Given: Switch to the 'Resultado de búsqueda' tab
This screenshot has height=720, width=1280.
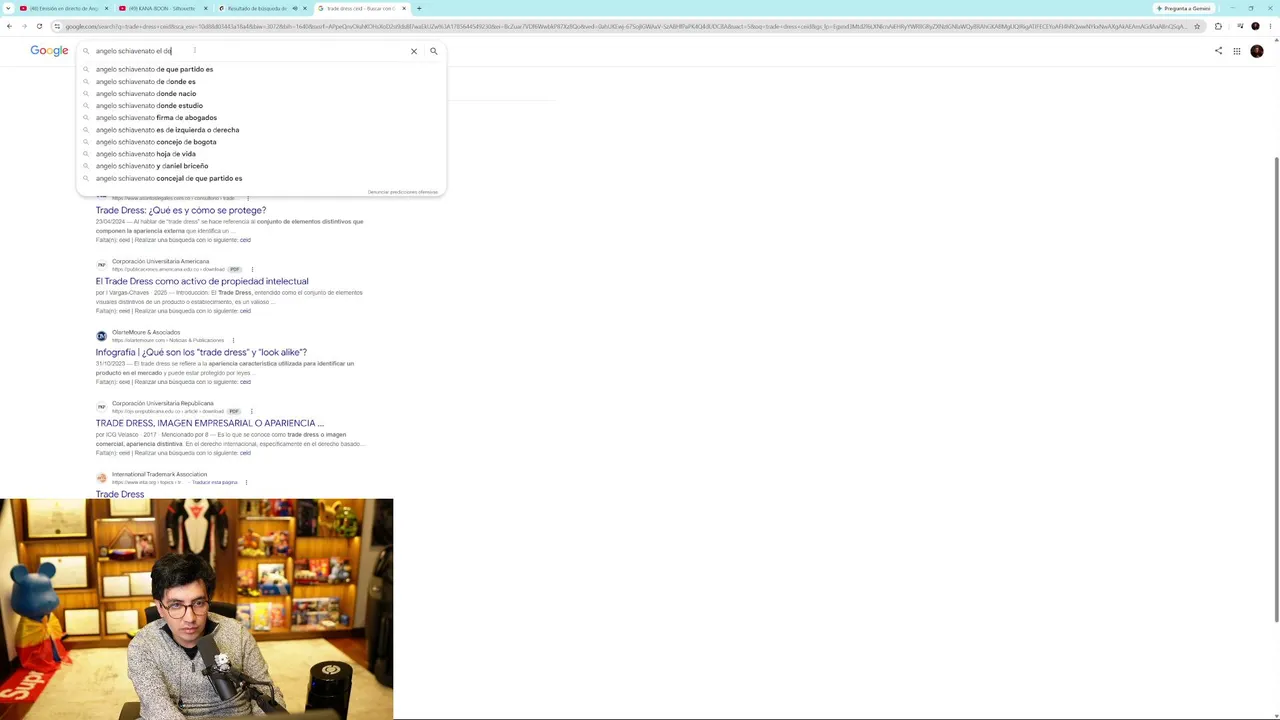Looking at the screenshot, I should [x=262, y=8].
